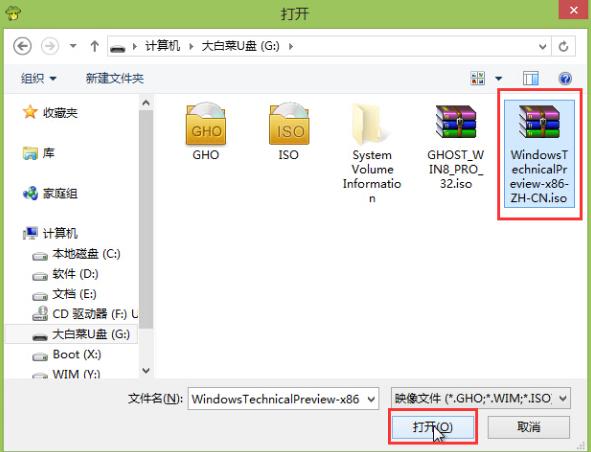Select the GHO folder
The image size is (591, 452).
coord(206,132)
